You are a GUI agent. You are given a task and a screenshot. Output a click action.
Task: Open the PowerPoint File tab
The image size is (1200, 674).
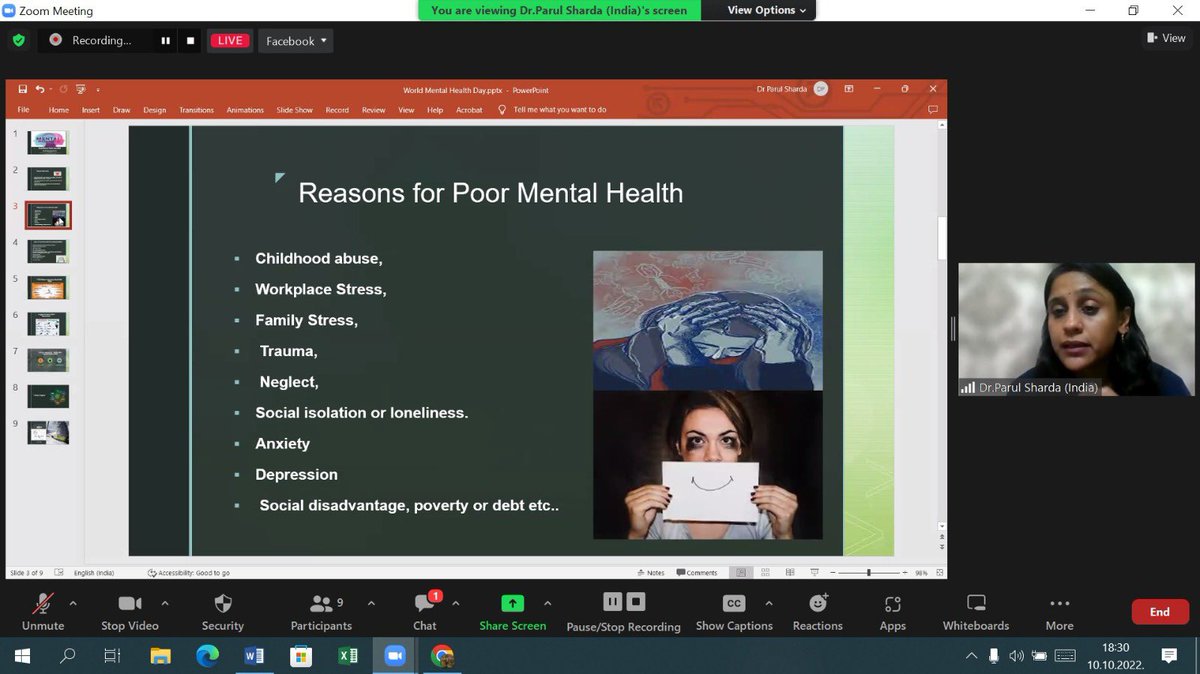click(x=23, y=110)
